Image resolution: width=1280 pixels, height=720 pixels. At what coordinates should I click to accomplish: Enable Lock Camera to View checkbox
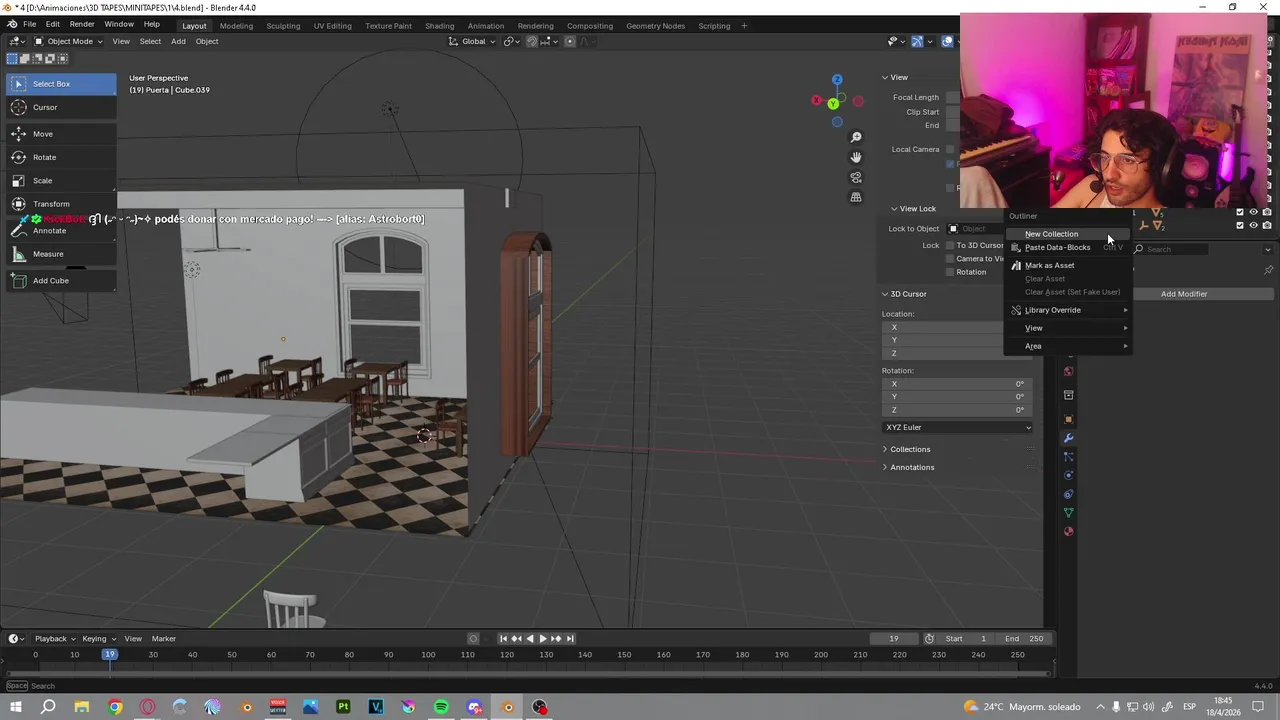tap(950, 259)
